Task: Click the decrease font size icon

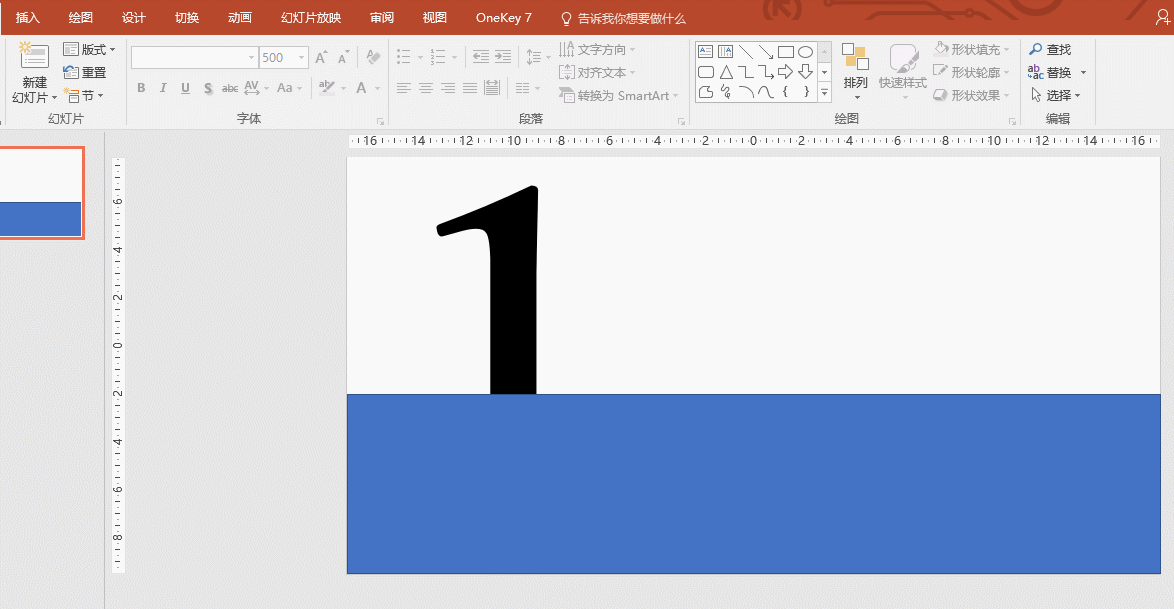Action: pos(343,58)
